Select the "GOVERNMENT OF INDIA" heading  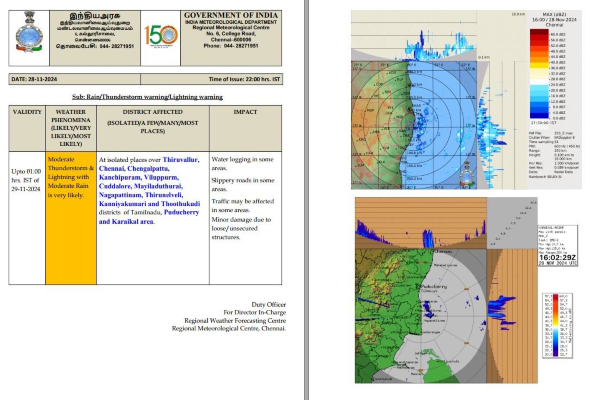(x=231, y=15)
